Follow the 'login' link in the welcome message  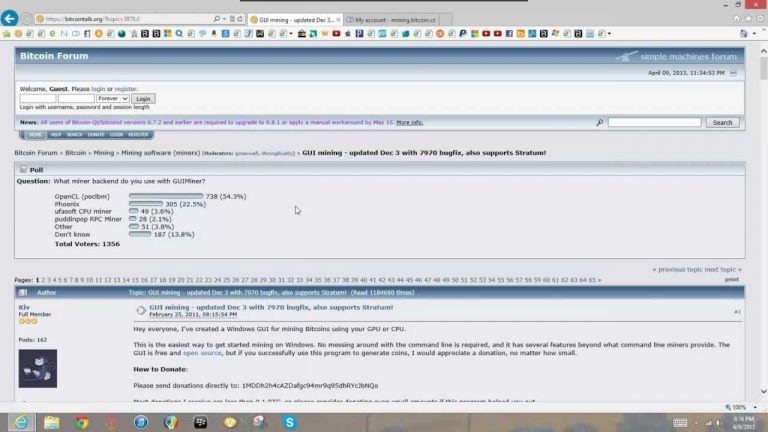tap(98, 89)
